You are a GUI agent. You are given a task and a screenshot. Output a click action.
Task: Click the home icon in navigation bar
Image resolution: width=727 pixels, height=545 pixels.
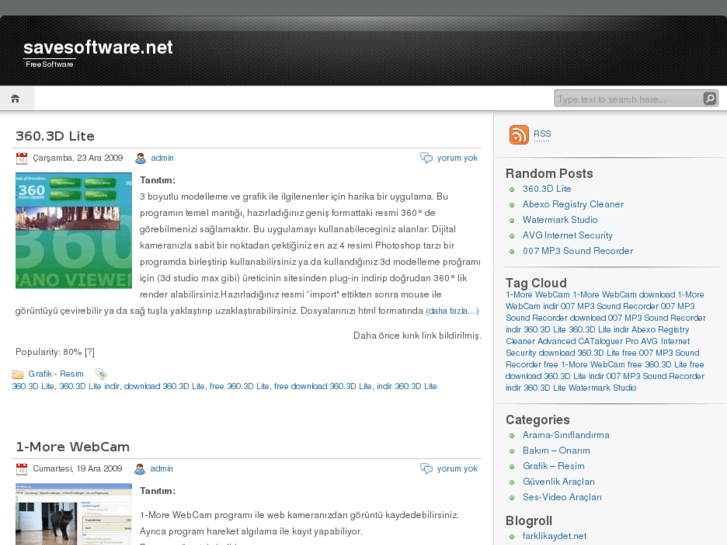pyautogui.click(x=15, y=98)
